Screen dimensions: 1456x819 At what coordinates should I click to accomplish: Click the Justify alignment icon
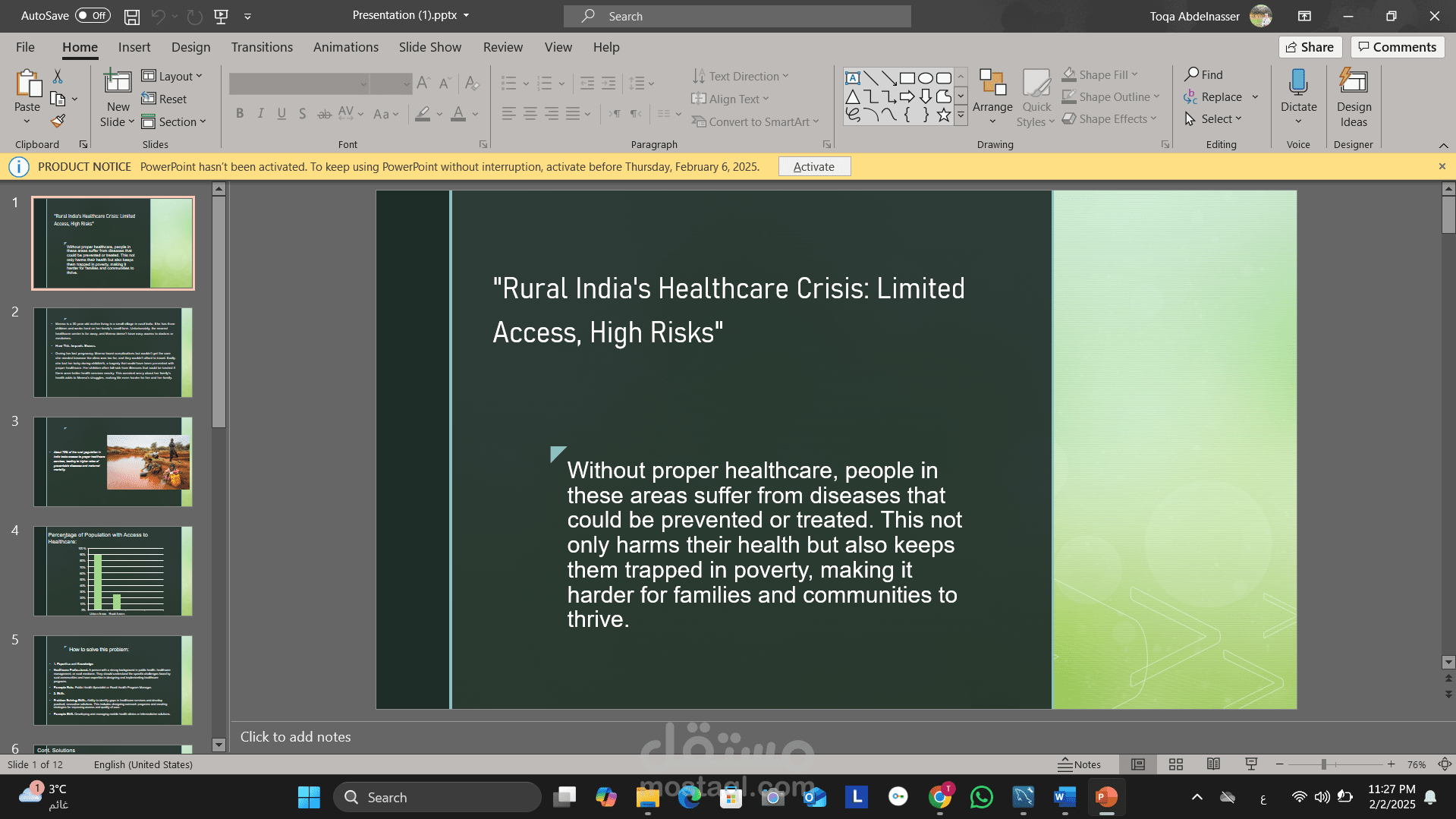click(573, 114)
